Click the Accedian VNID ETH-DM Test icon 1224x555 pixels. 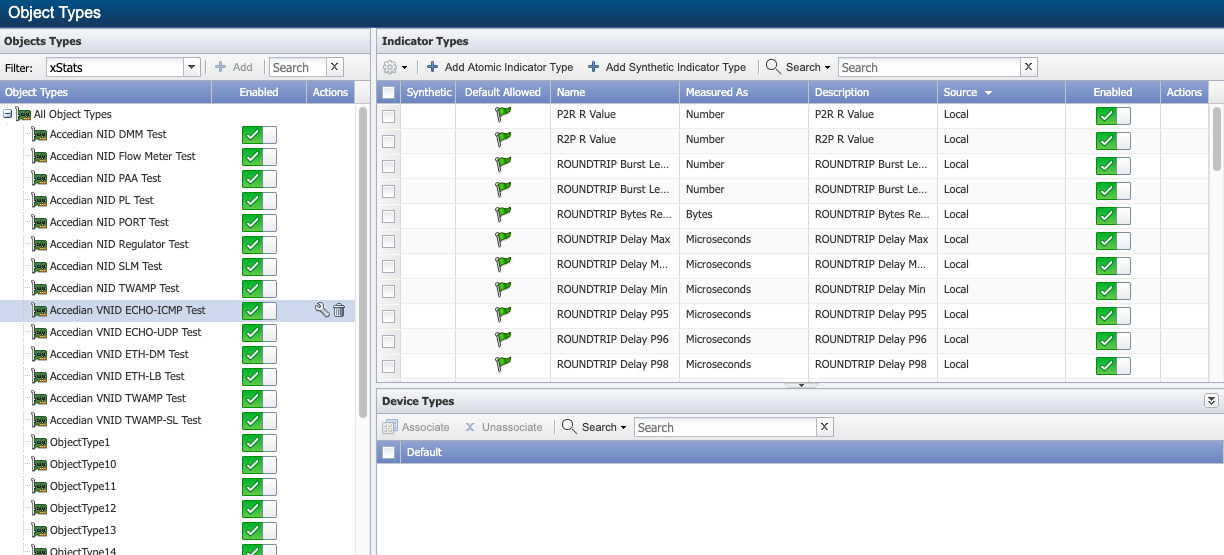pos(39,354)
